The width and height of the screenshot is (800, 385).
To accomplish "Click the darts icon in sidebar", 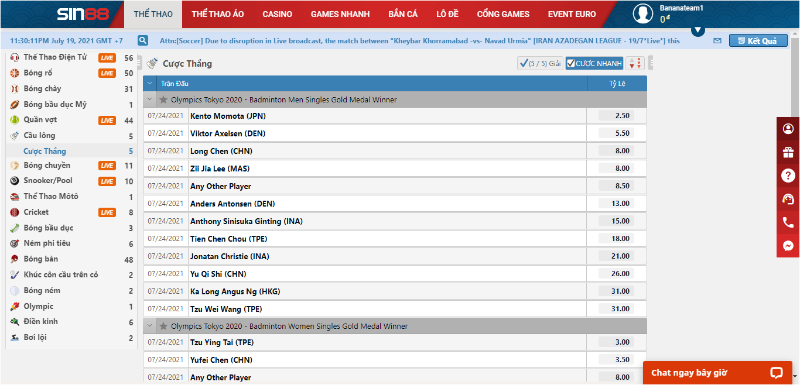I will [x=15, y=244].
